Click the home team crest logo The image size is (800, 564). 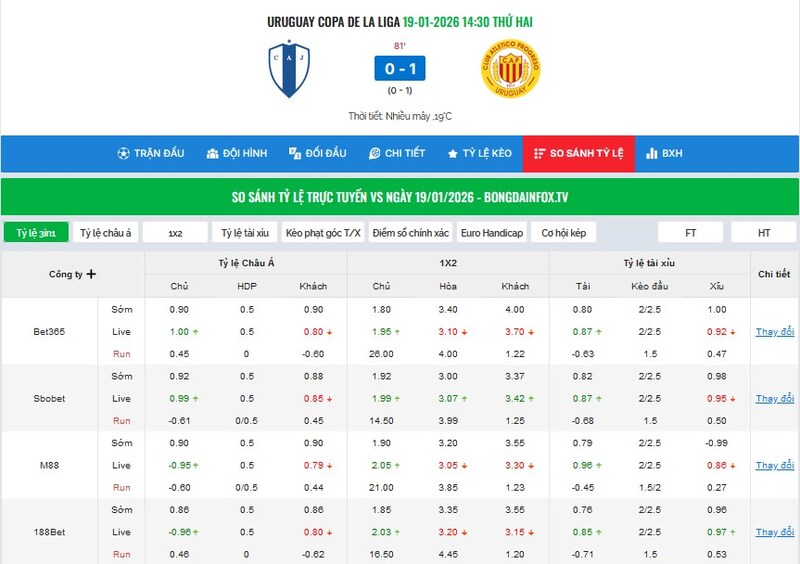coord(289,69)
